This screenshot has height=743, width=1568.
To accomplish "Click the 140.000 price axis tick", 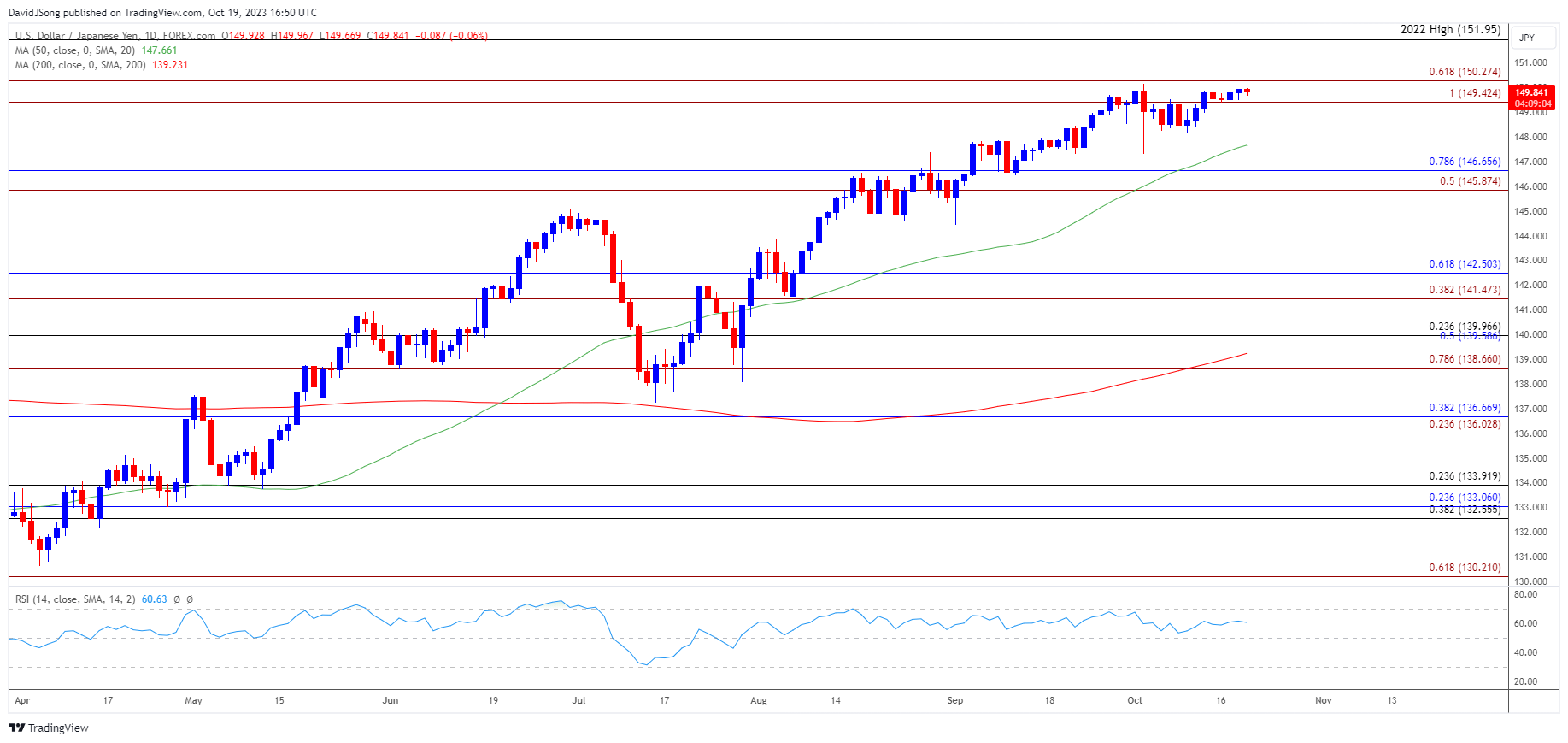I will 1530,335.
